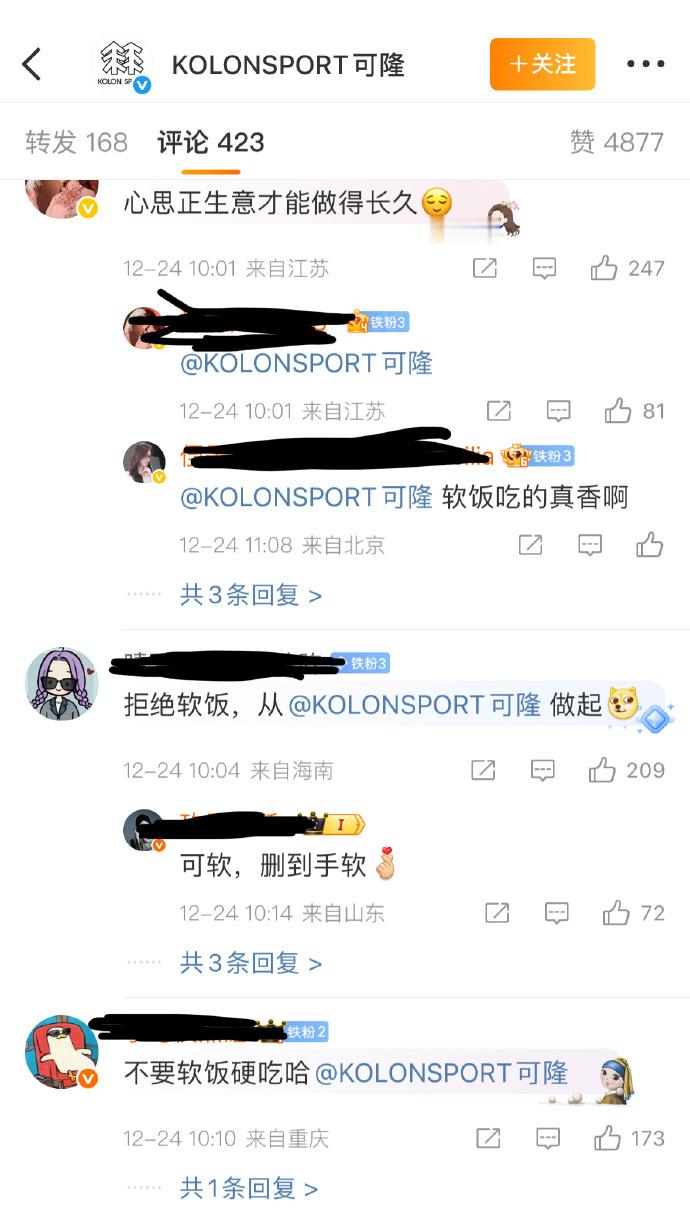Select the 评论 423 tab

(211, 142)
